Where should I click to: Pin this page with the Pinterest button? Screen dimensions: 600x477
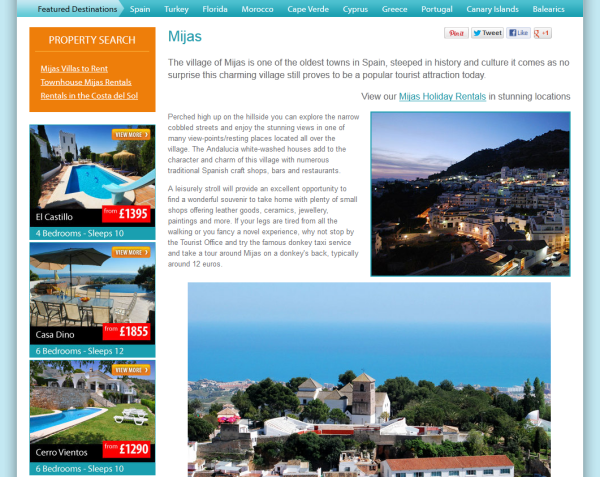point(456,33)
